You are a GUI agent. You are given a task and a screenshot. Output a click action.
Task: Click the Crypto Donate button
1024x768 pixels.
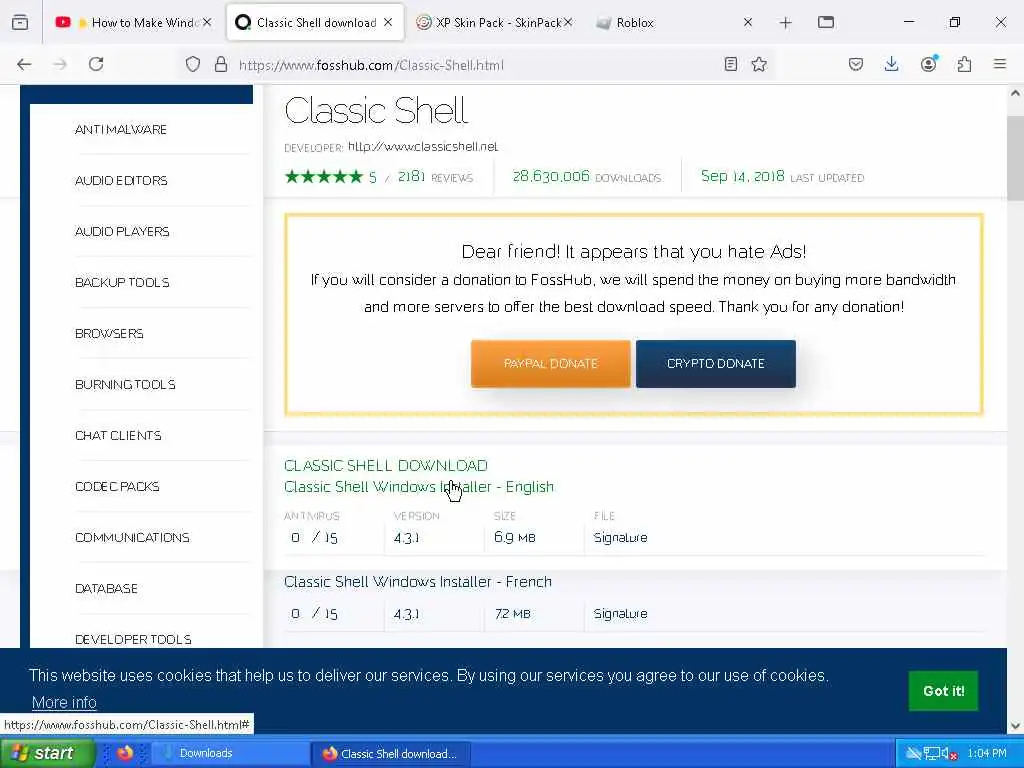(715, 363)
